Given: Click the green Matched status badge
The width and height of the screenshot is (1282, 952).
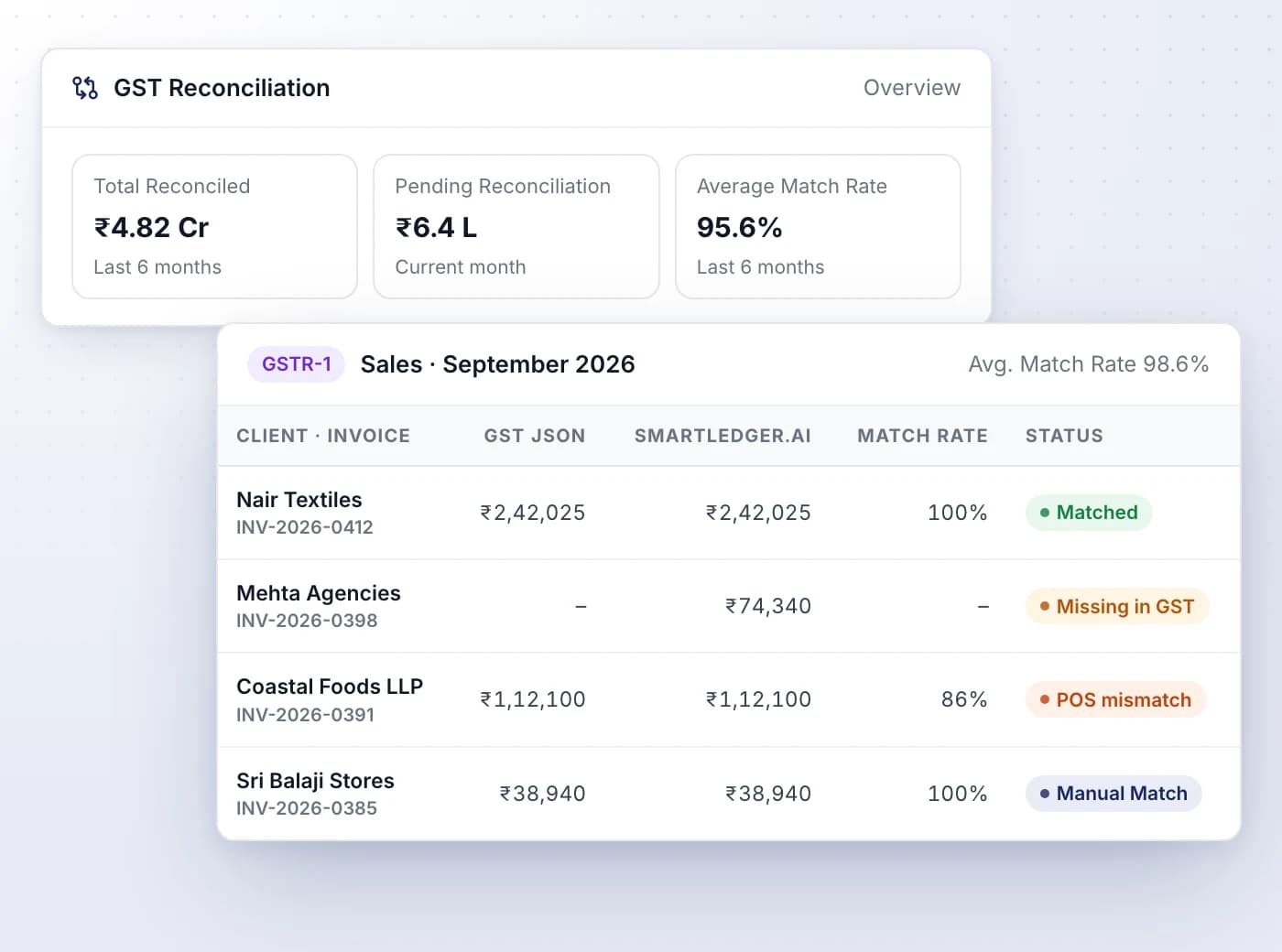Looking at the screenshot, I should pyautogui.click(x=1089, y=513).
